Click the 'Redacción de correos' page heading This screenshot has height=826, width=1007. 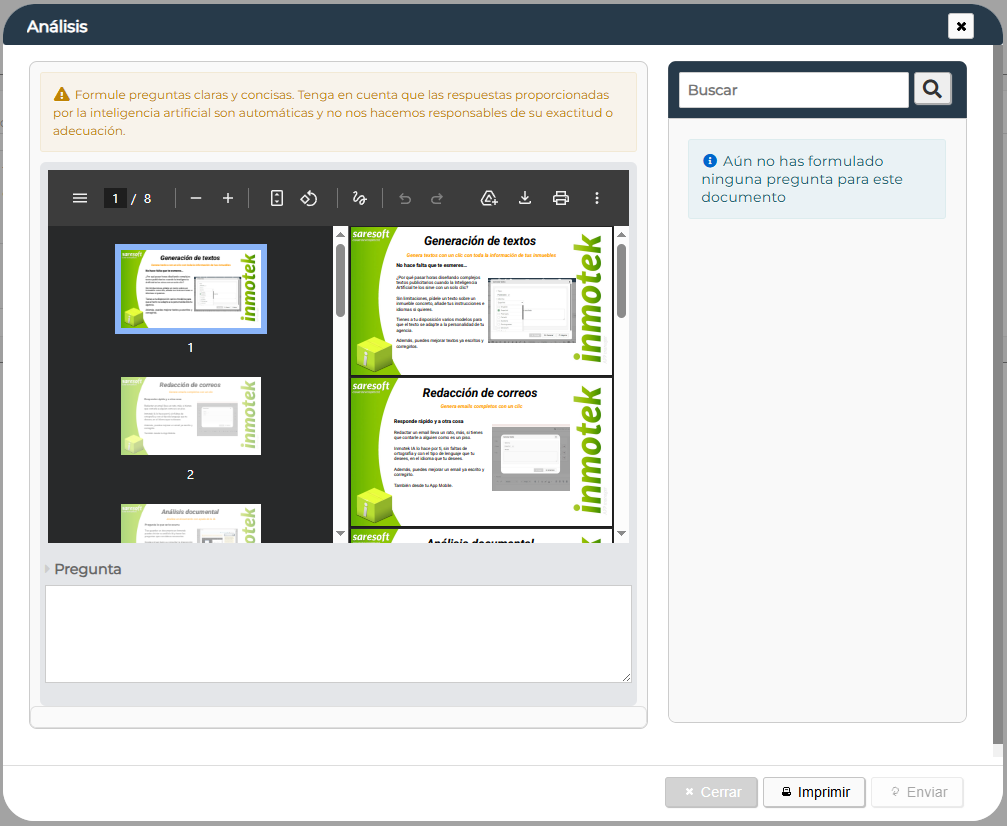480,393
